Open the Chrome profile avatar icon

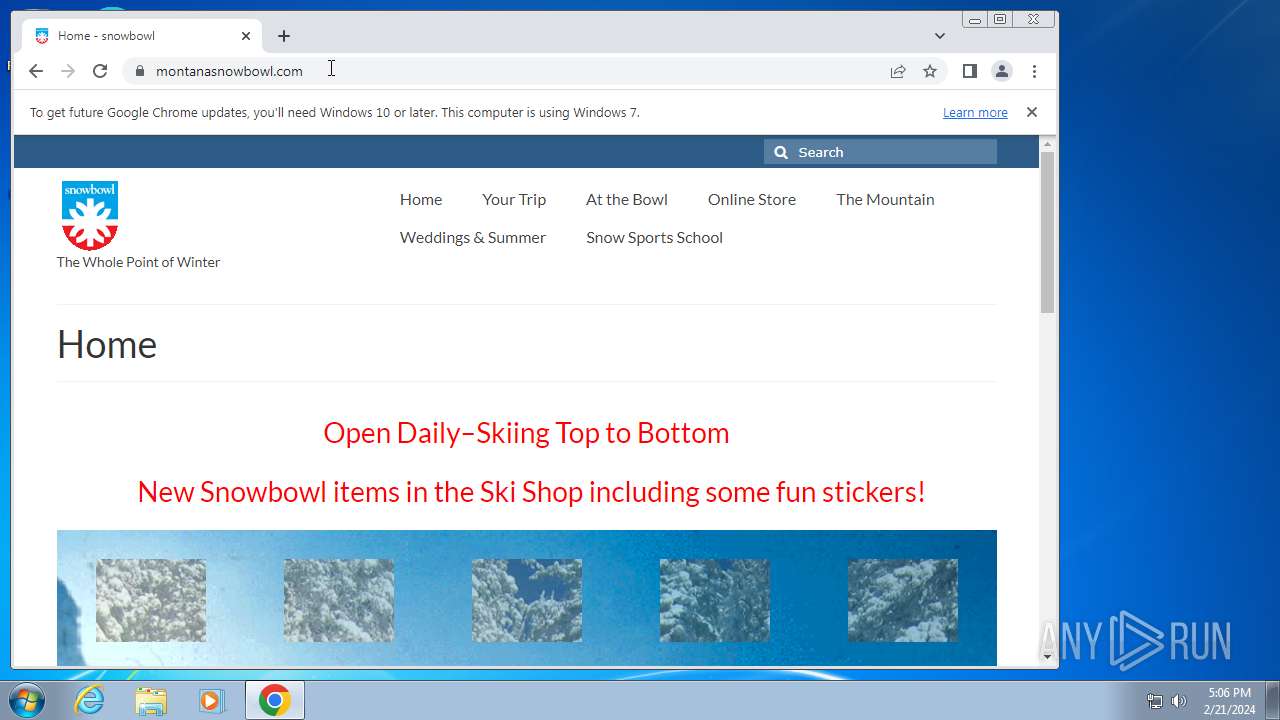click(1001, 71)
